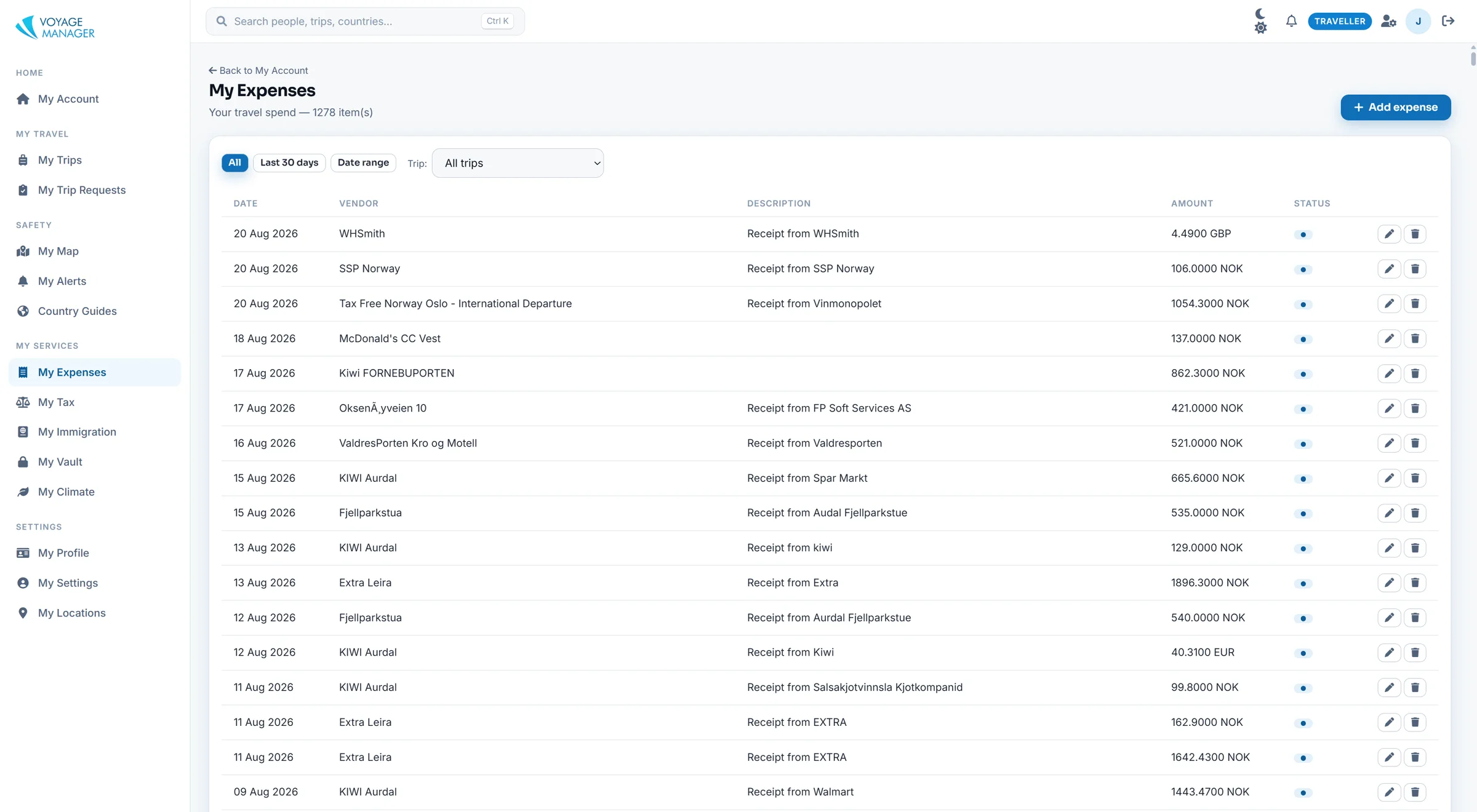Delete the 1896.3000 NOK Extra Leira expense
This screenshot has width=1477, height=812.
(x=1415, y=583)
